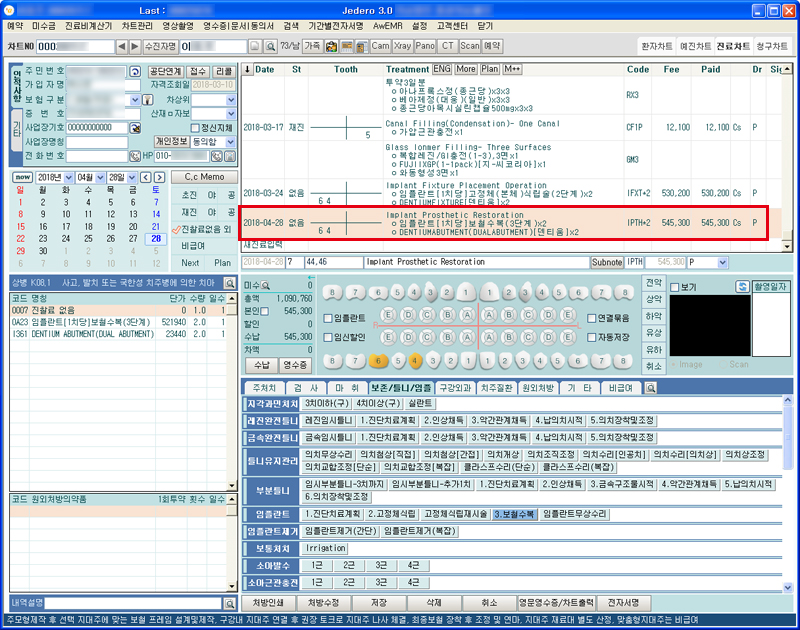Screen dimensions: 800x630
Task: Click refresh icon beside 주민번호 field
Action: pos(135,72)
